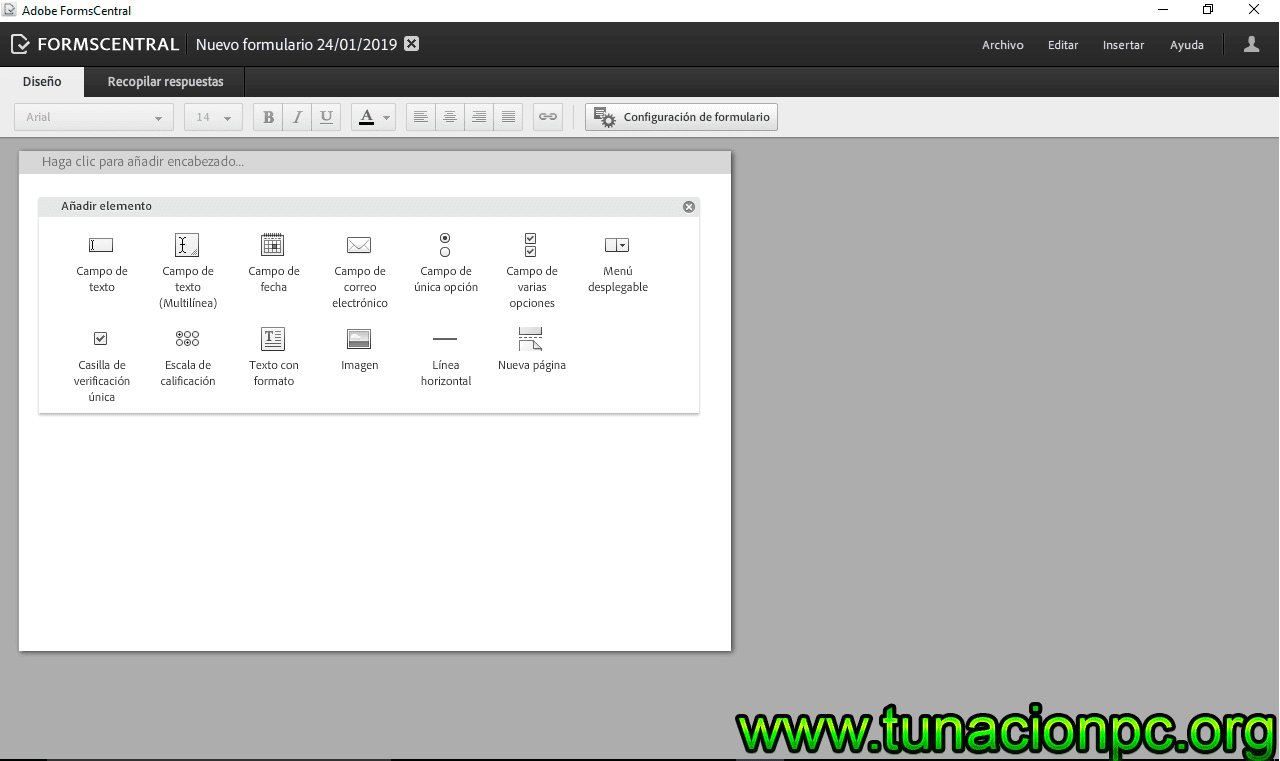Switch to the Diseño tab
The height and width of the screenshot is (761, 1280).
42,82
